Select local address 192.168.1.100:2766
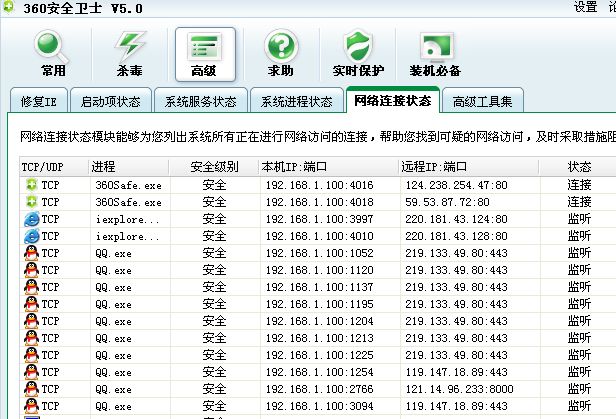This screenshot has height=419, width=616. (x=319, y=389)
